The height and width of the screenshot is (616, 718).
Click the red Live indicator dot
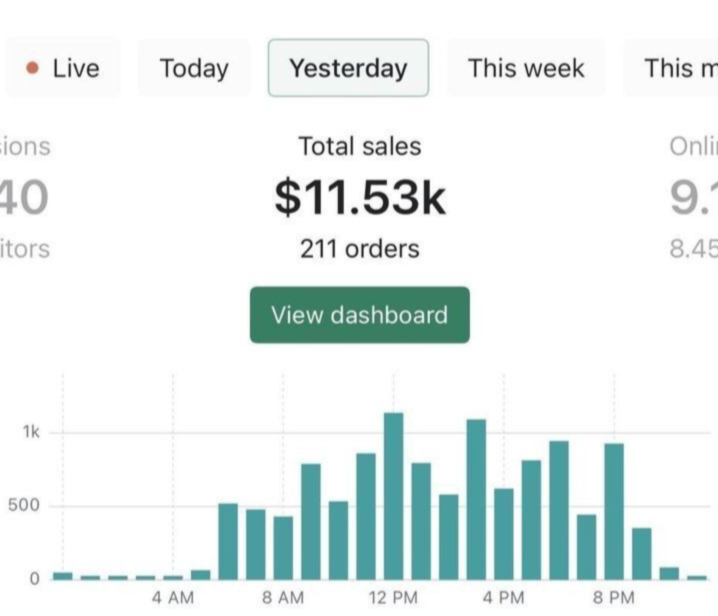click(x=33, y=68)
